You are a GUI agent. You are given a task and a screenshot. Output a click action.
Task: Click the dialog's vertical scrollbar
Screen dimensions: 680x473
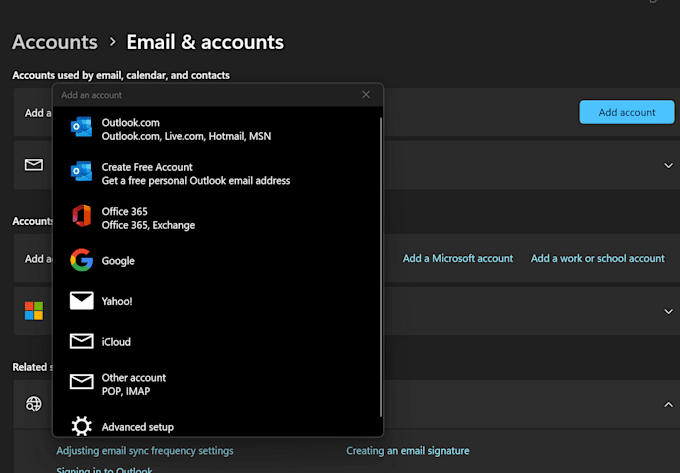381,267
